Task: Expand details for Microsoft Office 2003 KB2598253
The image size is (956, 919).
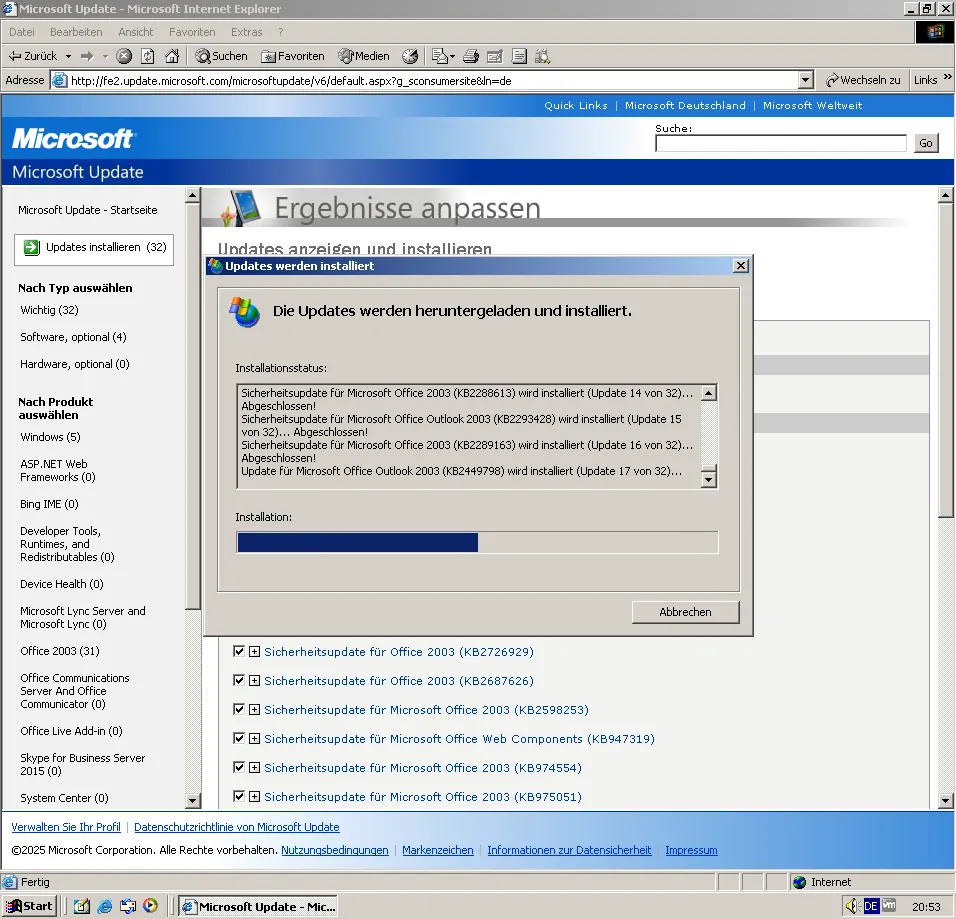Action: click(254, 710)
